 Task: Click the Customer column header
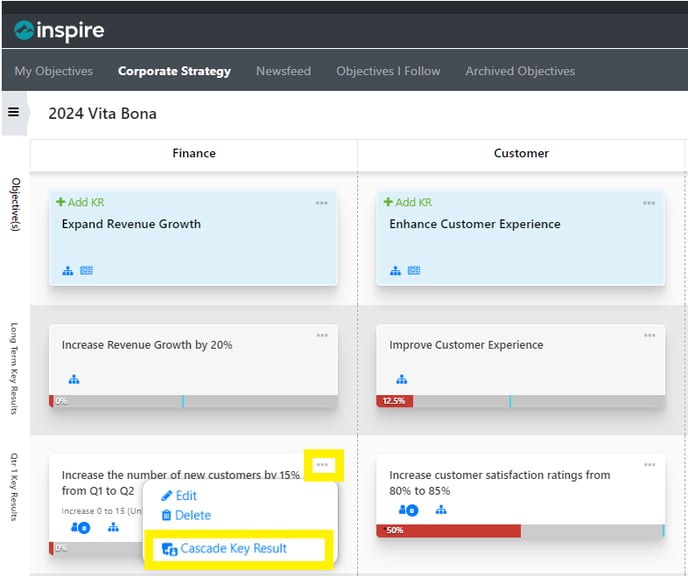[x=521, y=153]
